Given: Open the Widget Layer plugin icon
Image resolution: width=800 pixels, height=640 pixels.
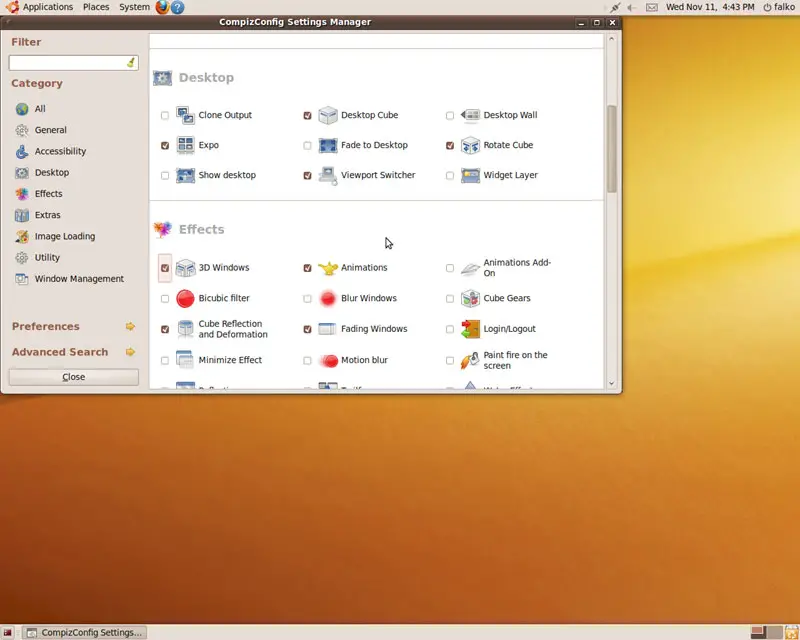Looking at the screenshot, I should (470, 175).
